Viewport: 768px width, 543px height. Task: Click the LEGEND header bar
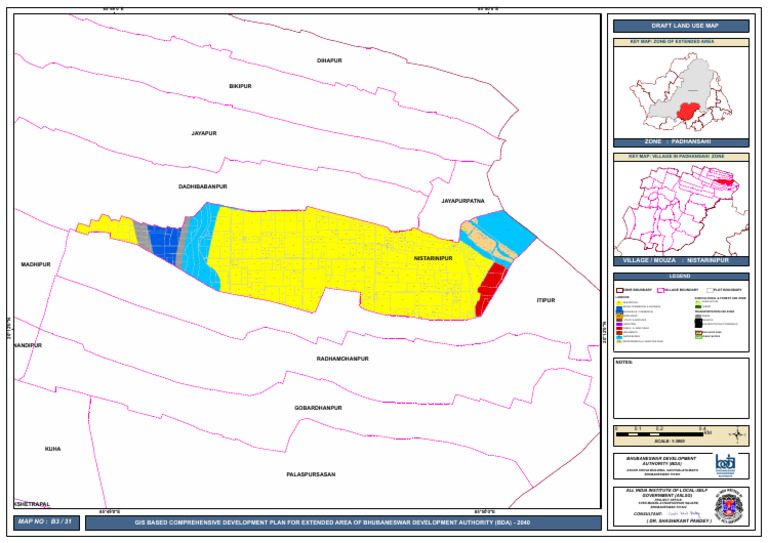coord(681,276)
